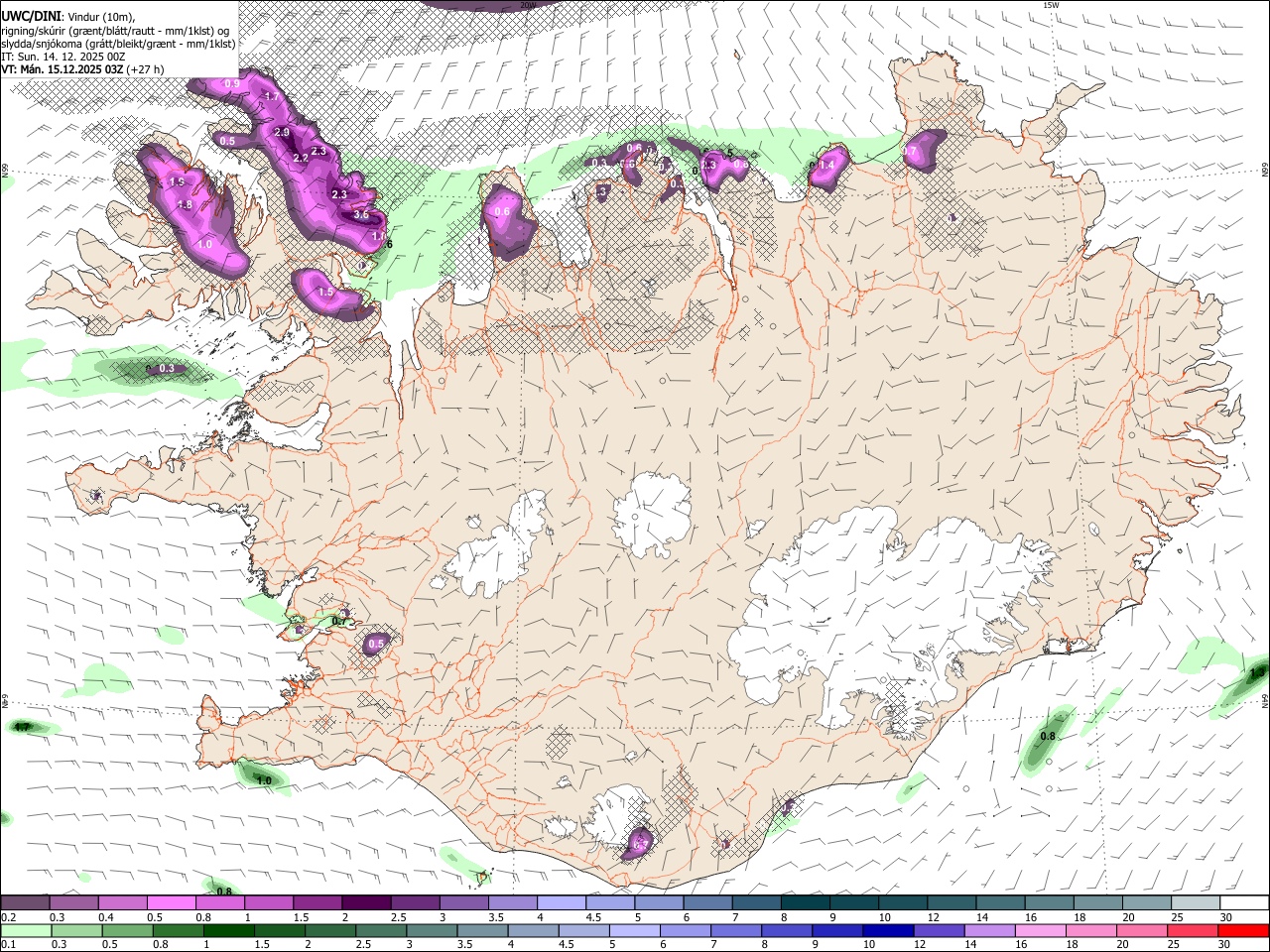This screenshot has height=952, width=1270.
Task: Click the 1.4 value on the north coast
Action: tap(826, 165)
